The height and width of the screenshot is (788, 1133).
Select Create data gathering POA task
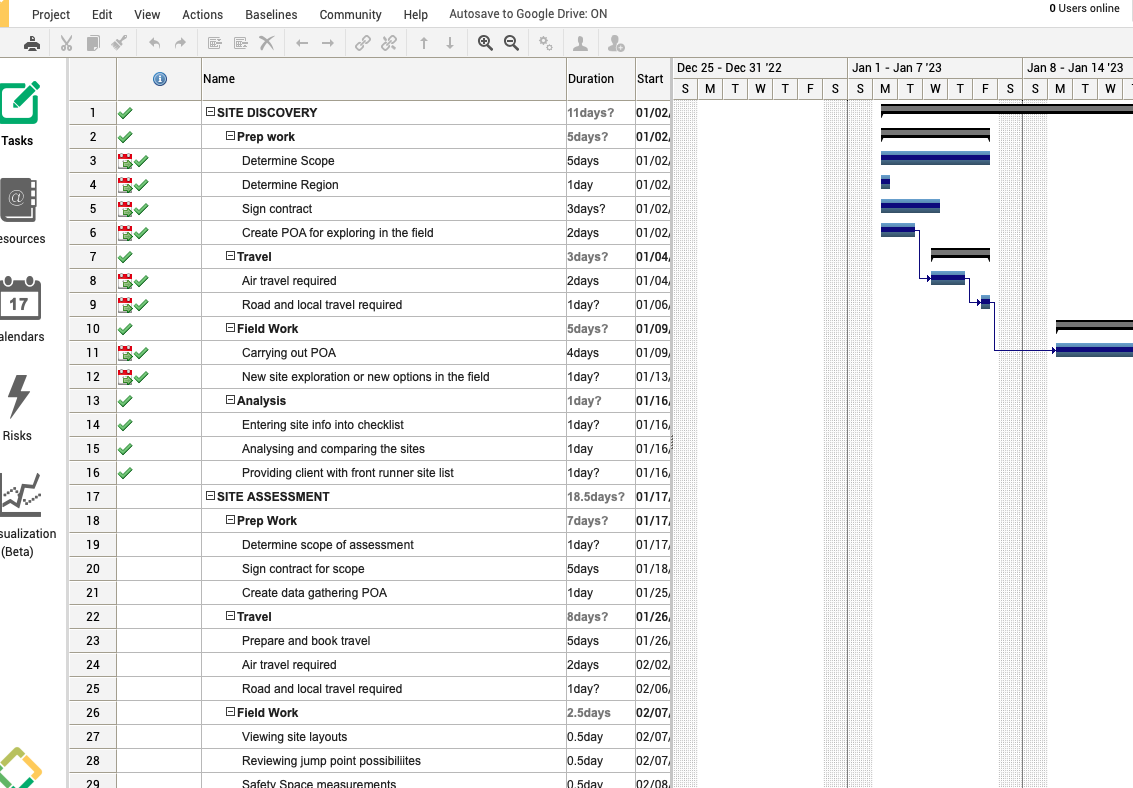click(314, 592)
